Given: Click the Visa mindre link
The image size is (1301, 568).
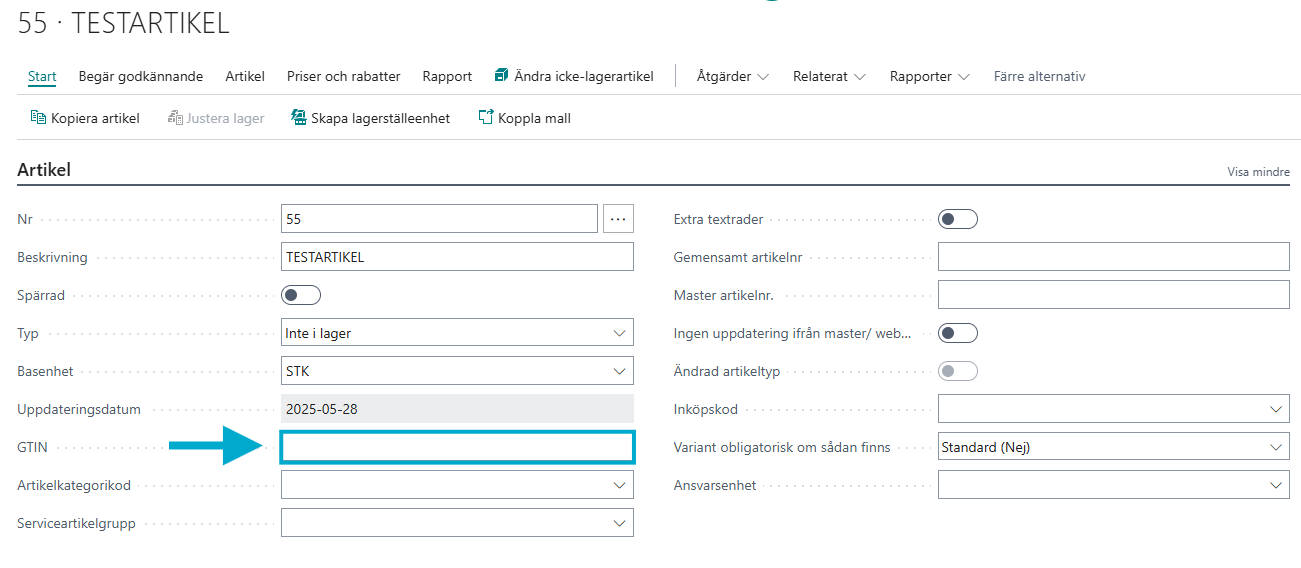Looking at the screenshot, I should tap(1258, 172).
